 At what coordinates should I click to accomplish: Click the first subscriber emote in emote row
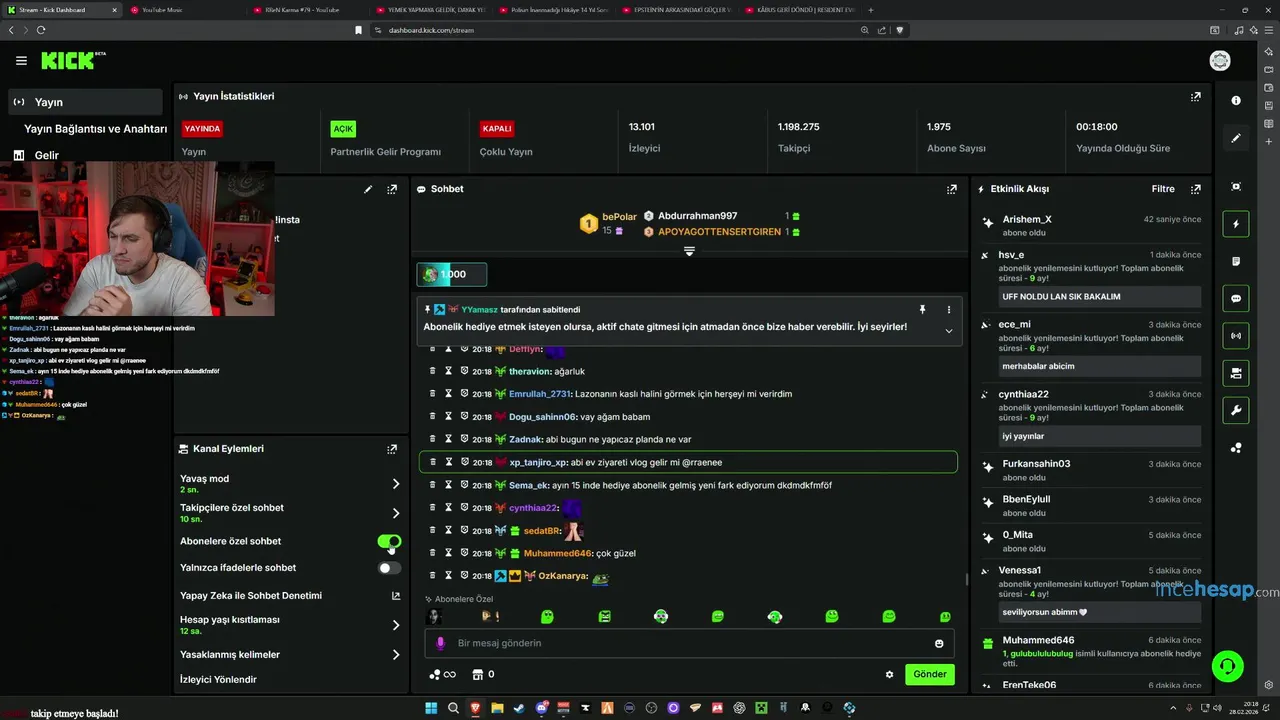click(x=434, y=617)
